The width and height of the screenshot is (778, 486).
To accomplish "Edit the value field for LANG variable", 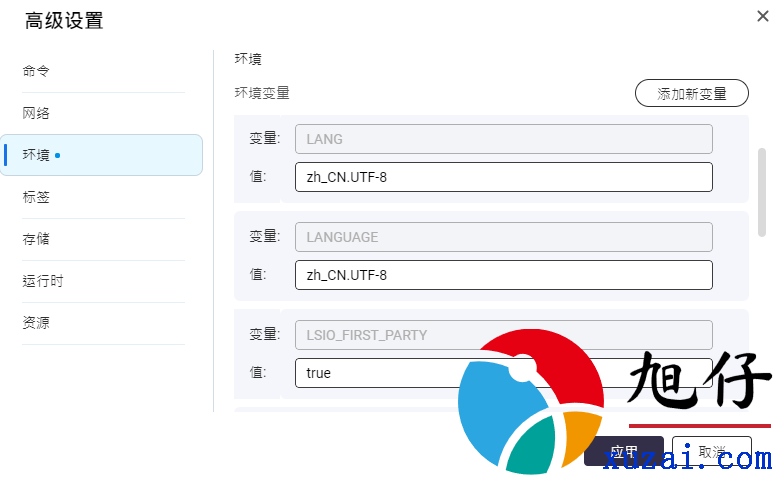I will point(504,177).
